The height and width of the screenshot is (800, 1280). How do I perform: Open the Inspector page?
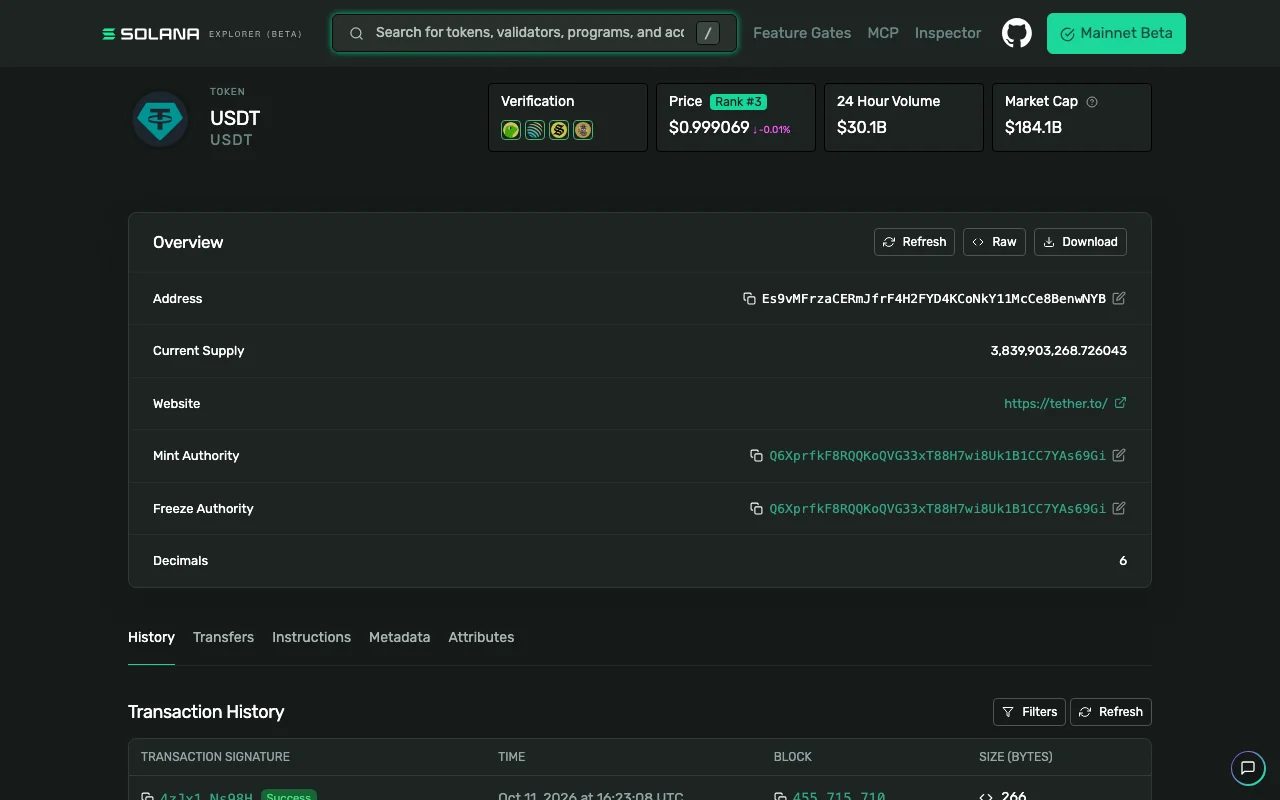pyautogui.click(x=948, y=33)
